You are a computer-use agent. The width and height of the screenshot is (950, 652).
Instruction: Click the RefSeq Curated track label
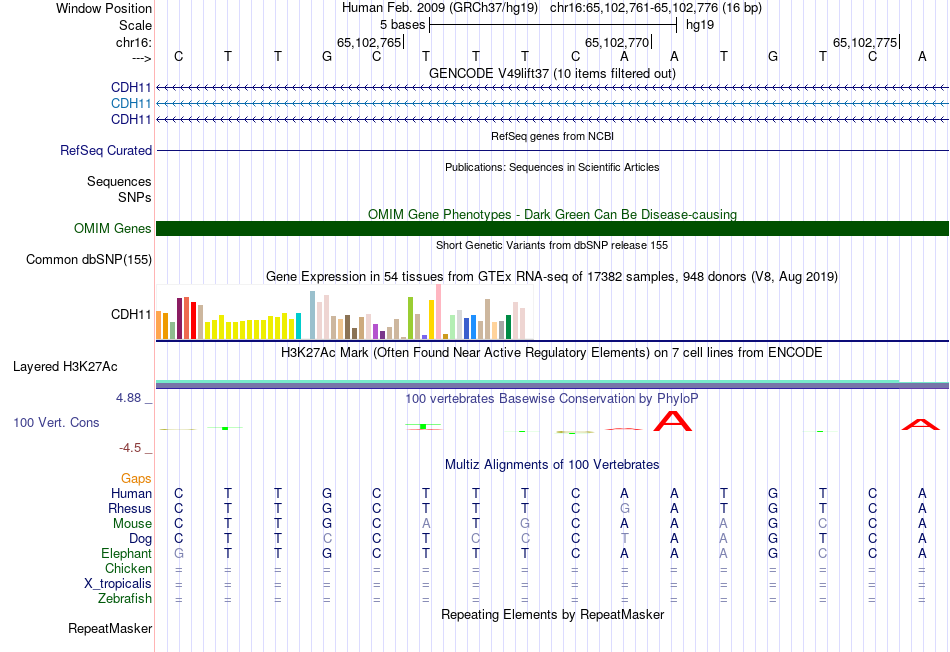(106, 150)
